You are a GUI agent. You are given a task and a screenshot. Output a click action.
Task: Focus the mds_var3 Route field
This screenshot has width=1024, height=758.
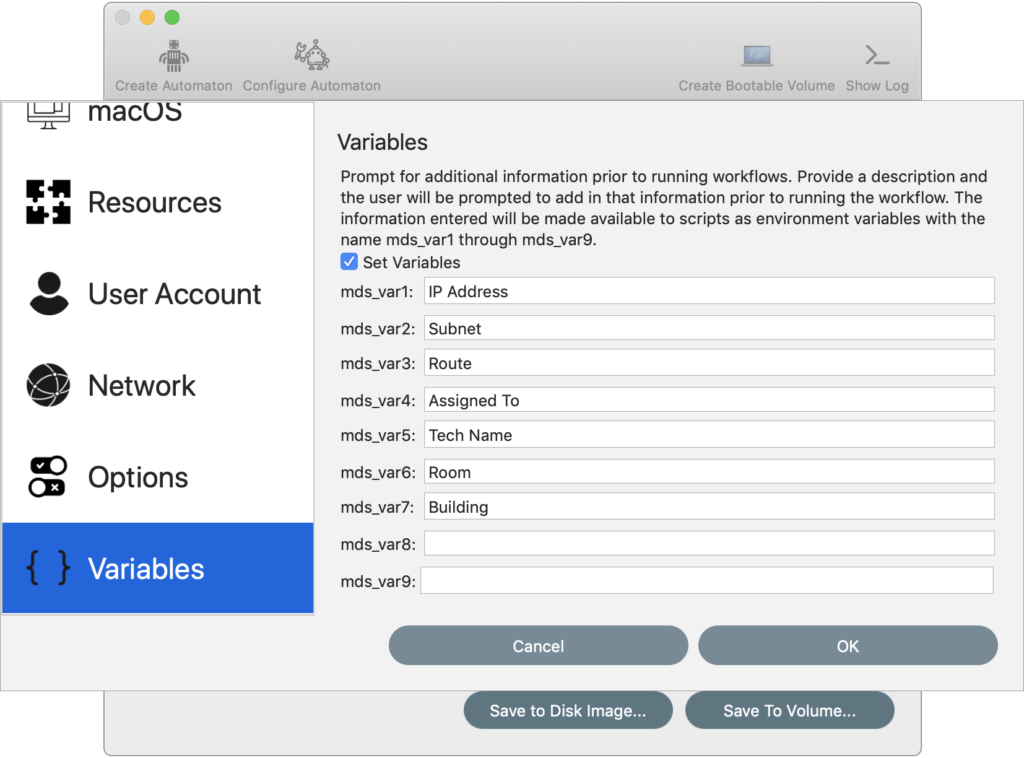[x=709, y=363]
